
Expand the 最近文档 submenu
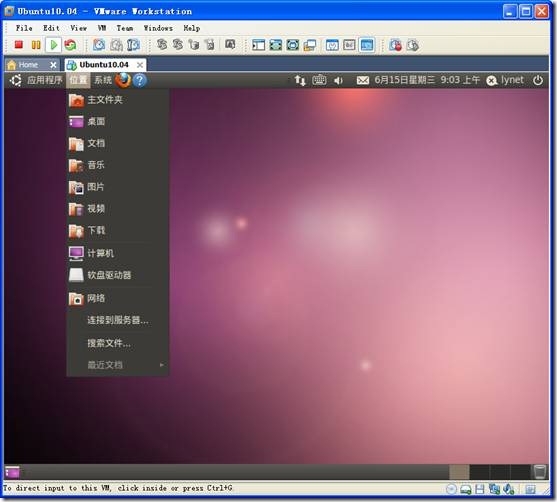(117, 365)
